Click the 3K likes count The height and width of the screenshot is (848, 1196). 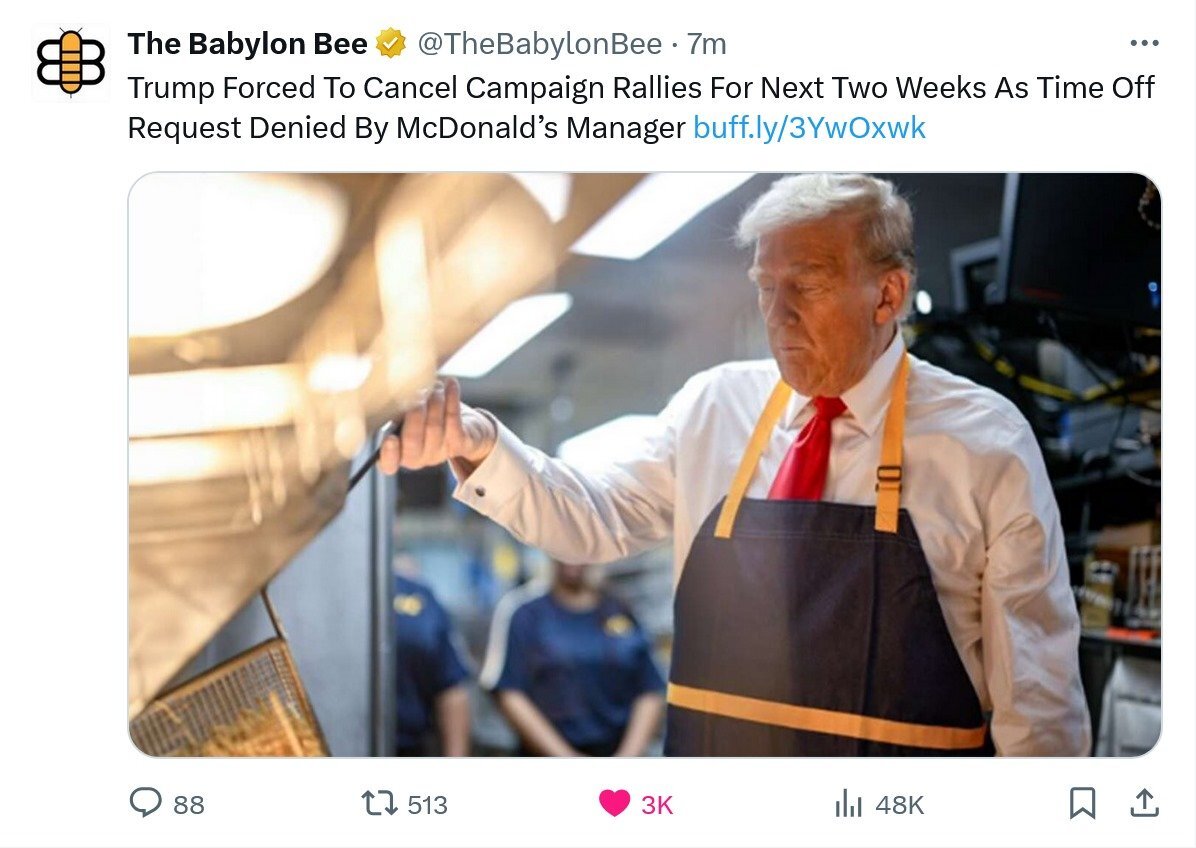[657, 805]
